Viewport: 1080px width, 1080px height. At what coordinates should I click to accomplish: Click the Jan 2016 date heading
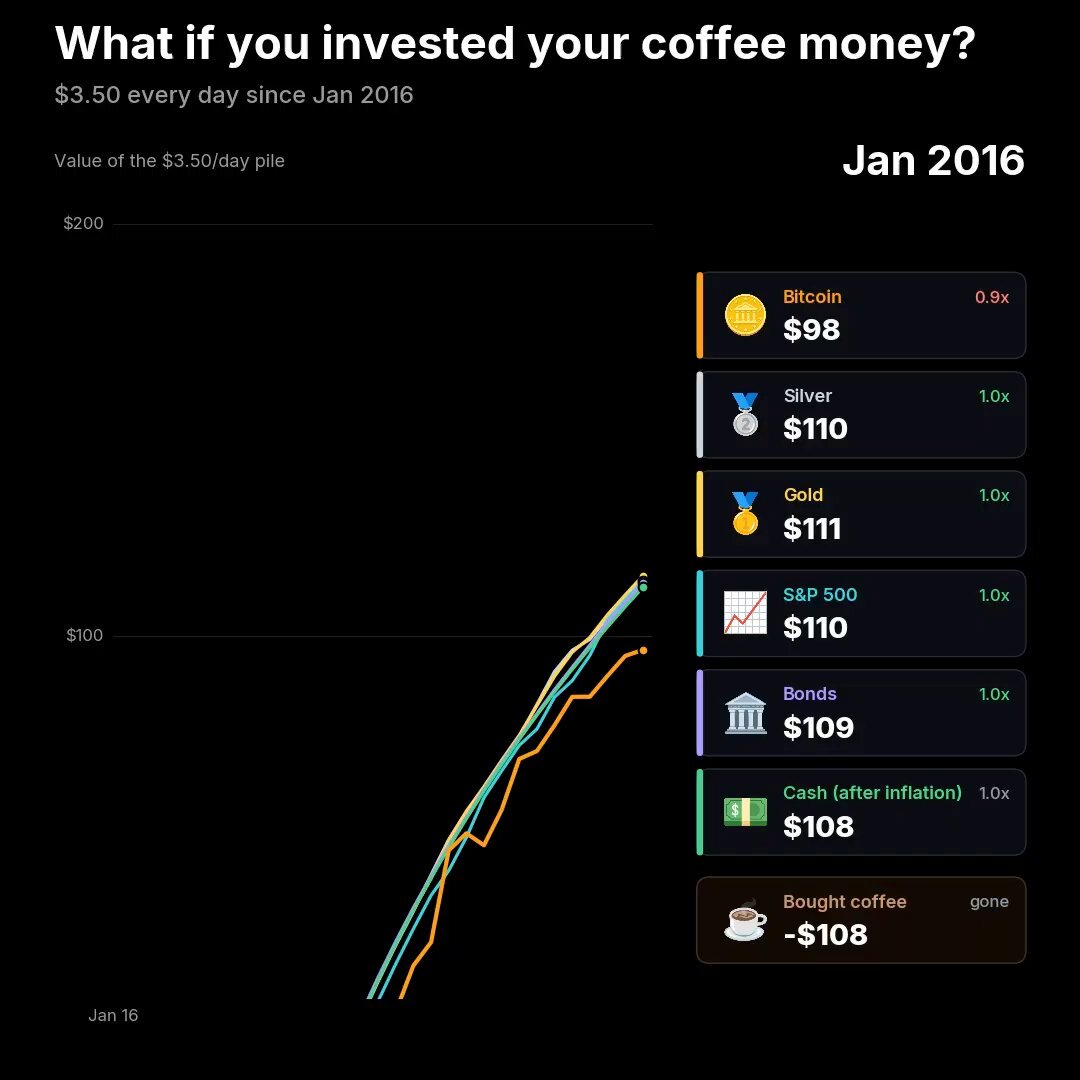933,160
